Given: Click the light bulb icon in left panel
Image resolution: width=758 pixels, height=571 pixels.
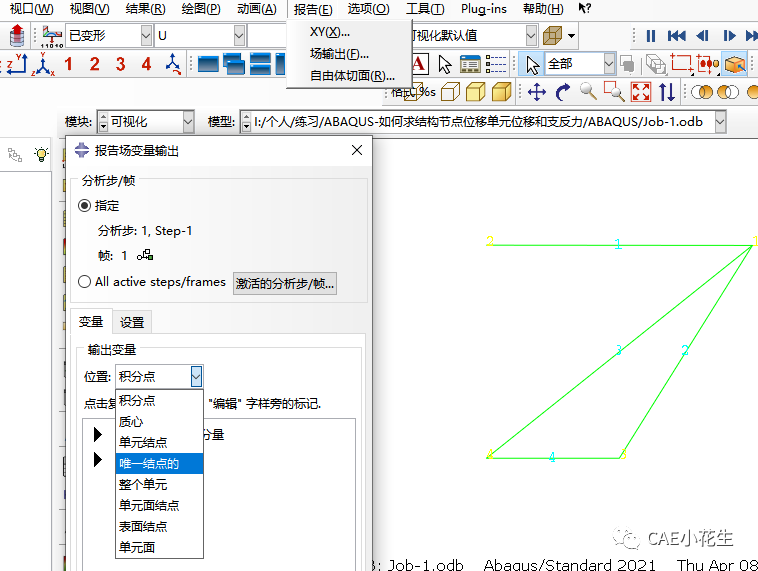Looking at the screenshot, I should pyautogui.click(x=41, y=154).
